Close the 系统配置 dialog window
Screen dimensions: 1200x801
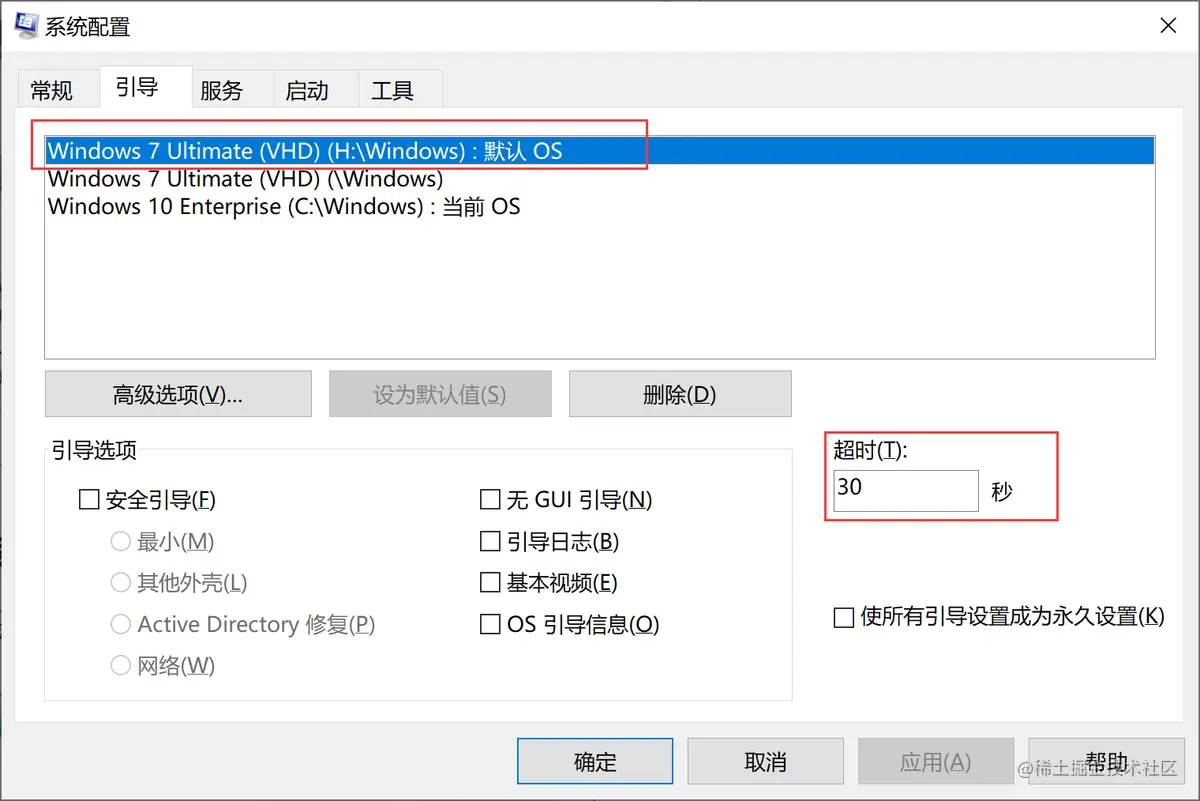[1168, 26]
